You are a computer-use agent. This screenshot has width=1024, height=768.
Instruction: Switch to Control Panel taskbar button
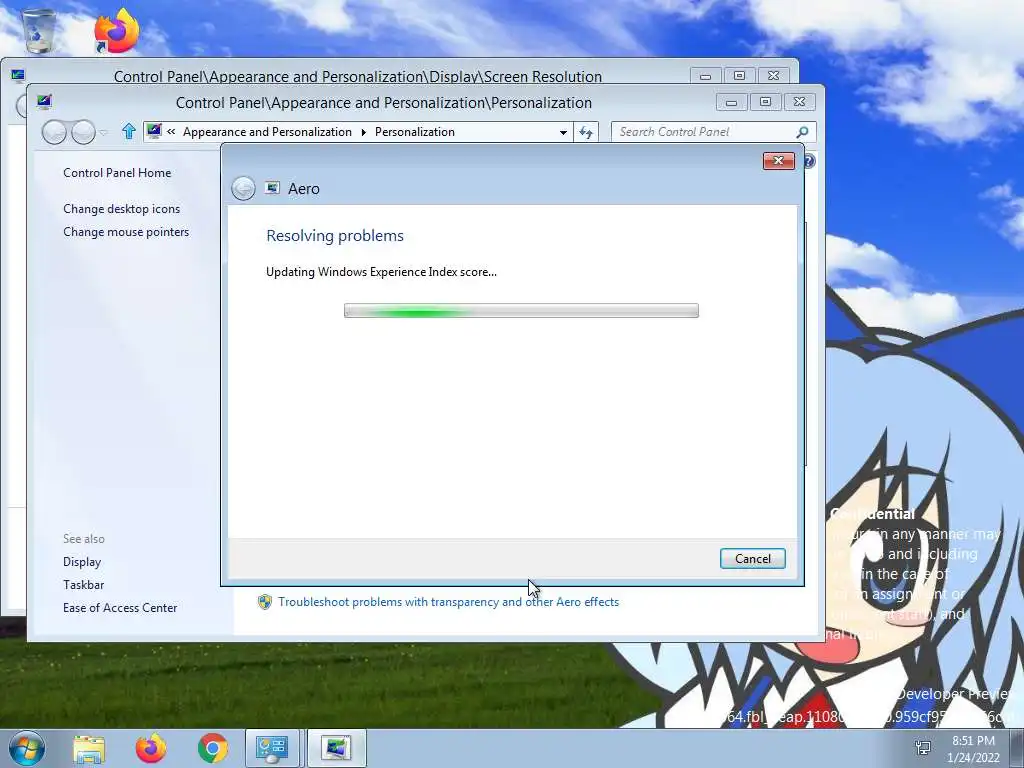pyautogui.click(x=272, y=749)
